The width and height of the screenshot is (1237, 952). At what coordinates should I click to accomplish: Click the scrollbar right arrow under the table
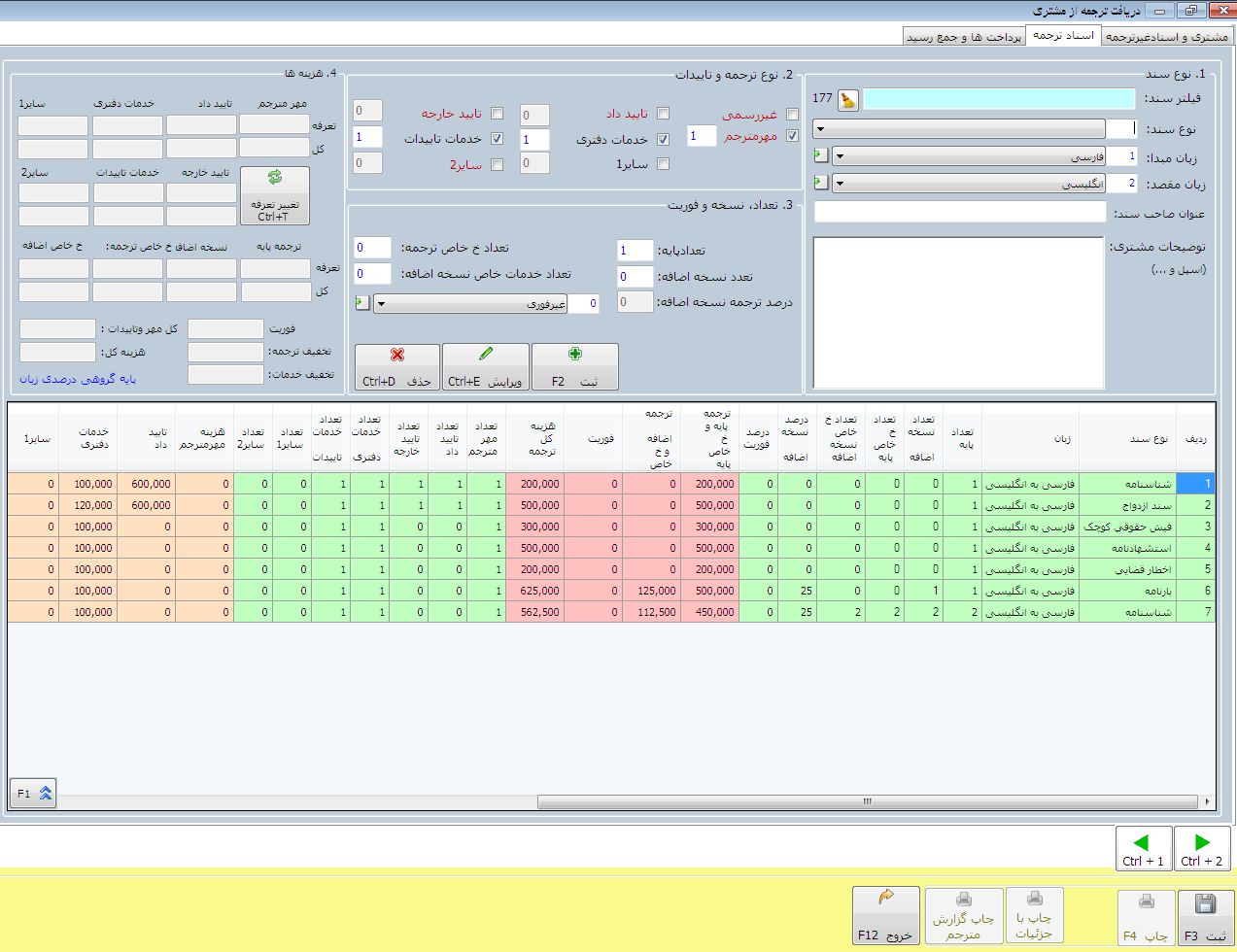(x=1207, y=802)
